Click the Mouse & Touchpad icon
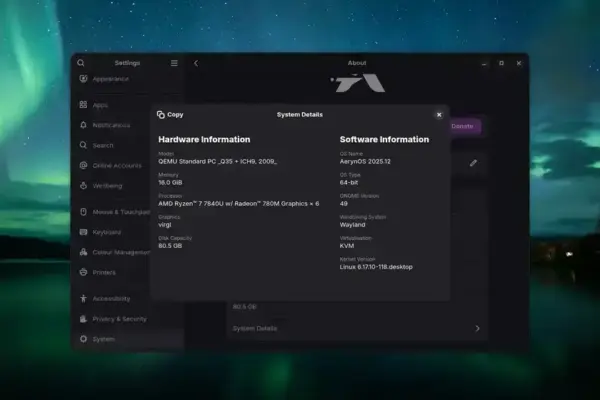Image resolution: width=600 pixels, height=400 pixels. 83,212
